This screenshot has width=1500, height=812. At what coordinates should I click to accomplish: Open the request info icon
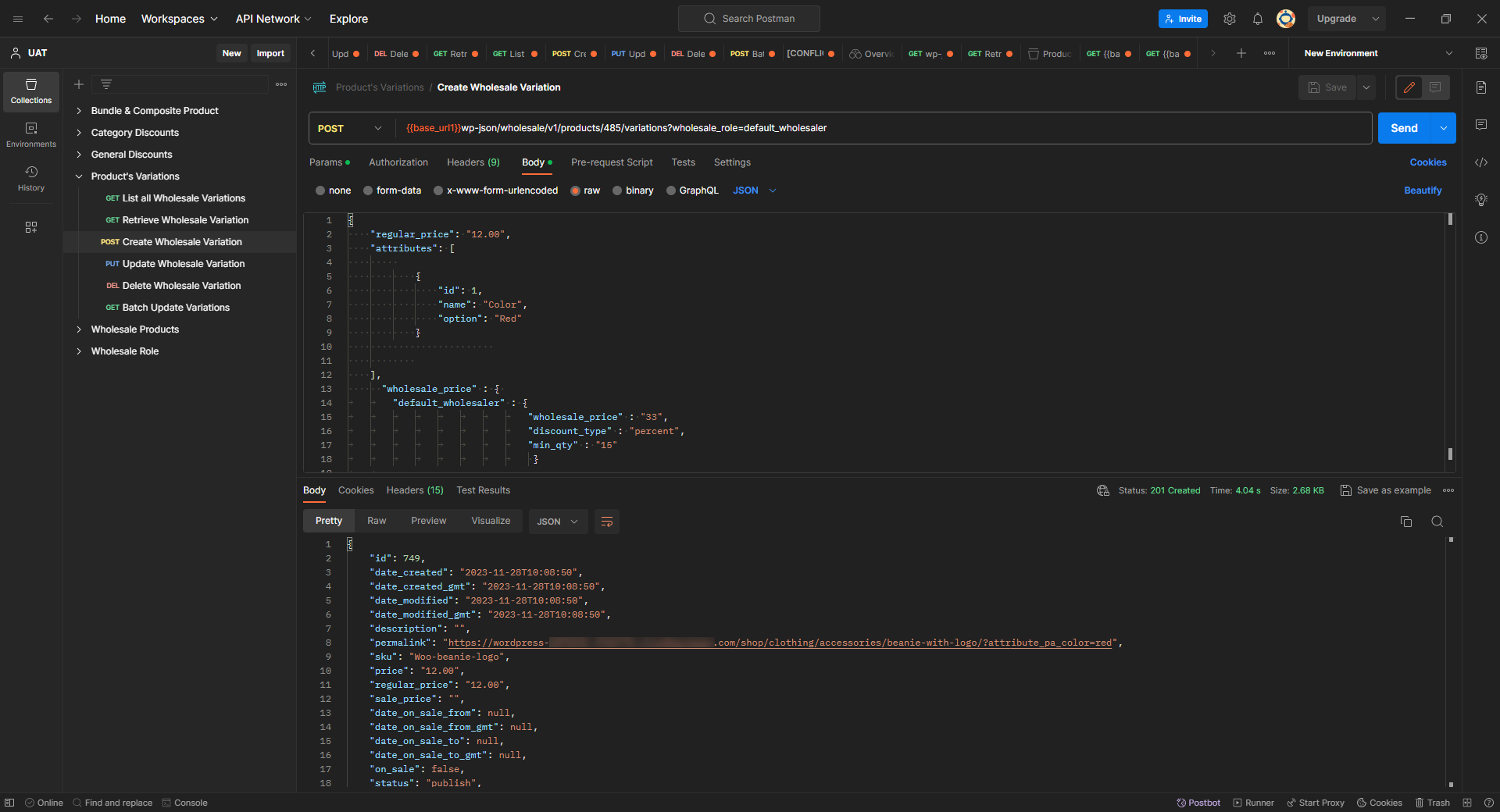1481,237
